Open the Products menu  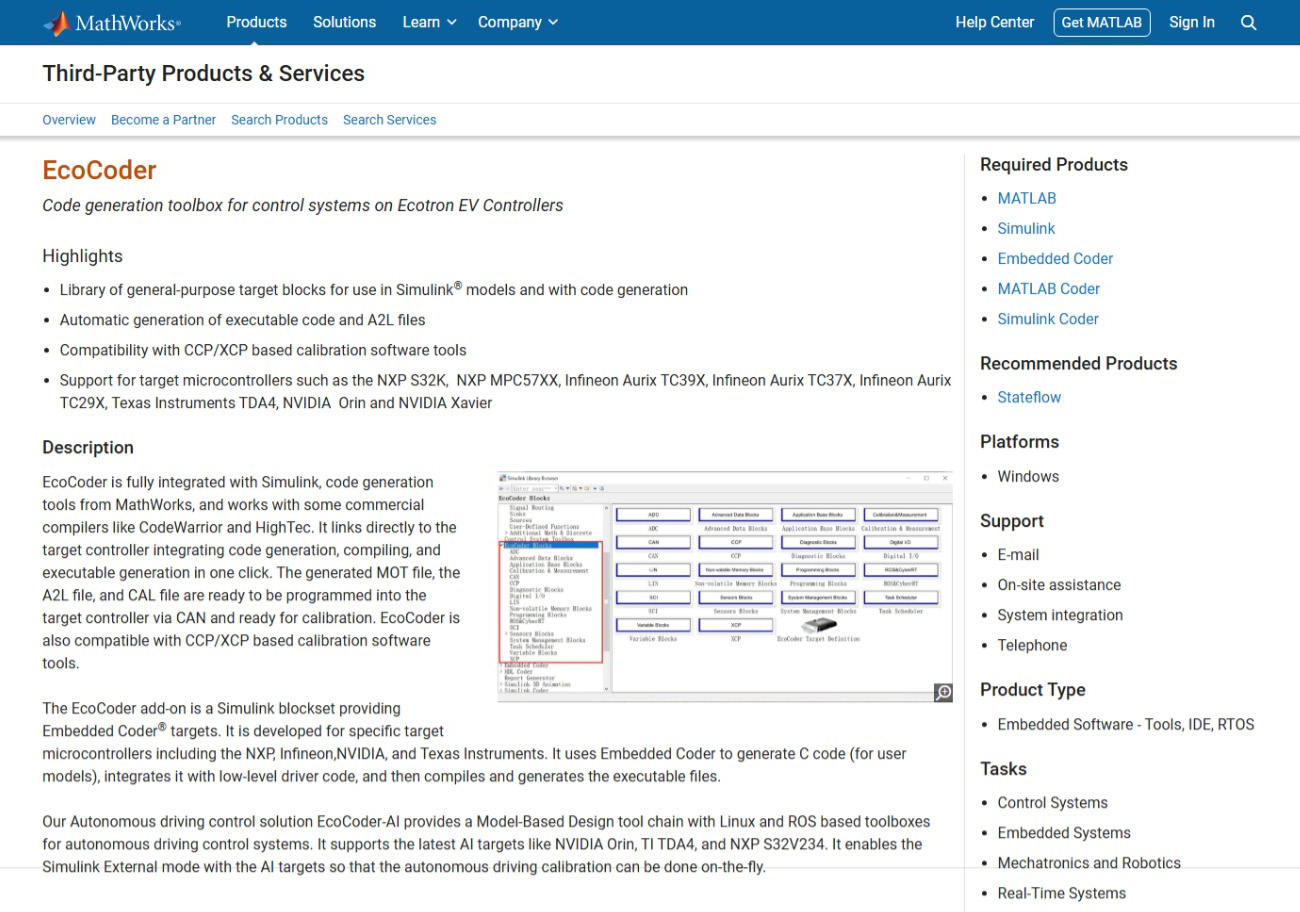[256, 22]
